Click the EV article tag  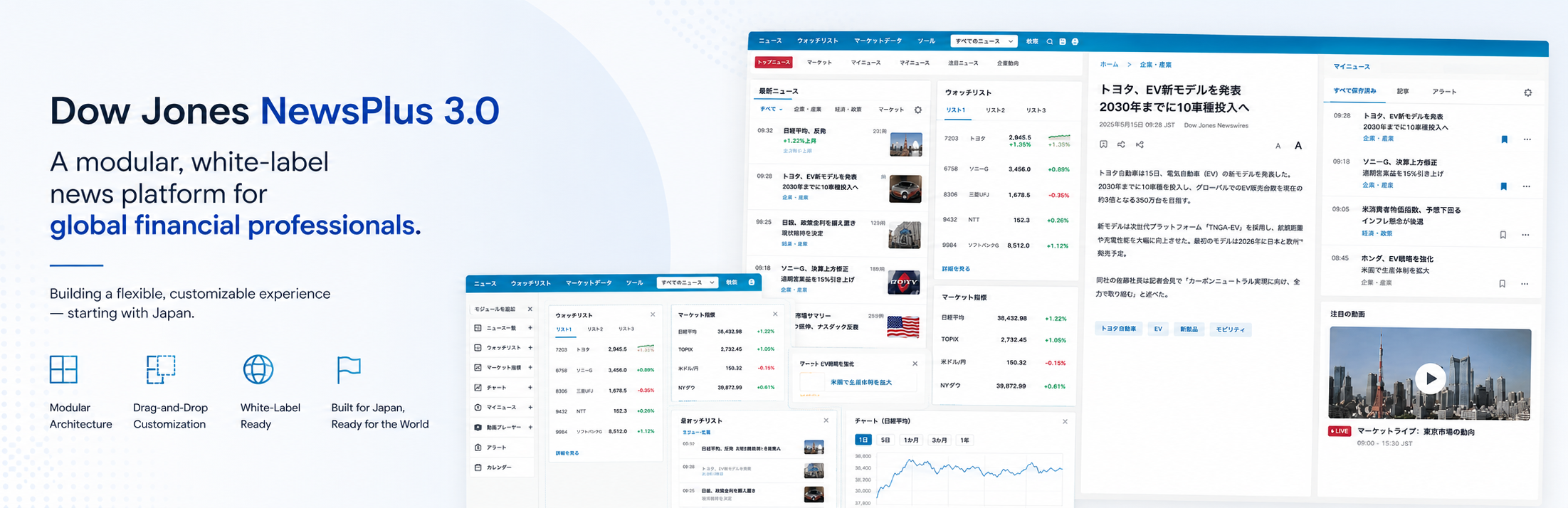tap(1158, 329)
